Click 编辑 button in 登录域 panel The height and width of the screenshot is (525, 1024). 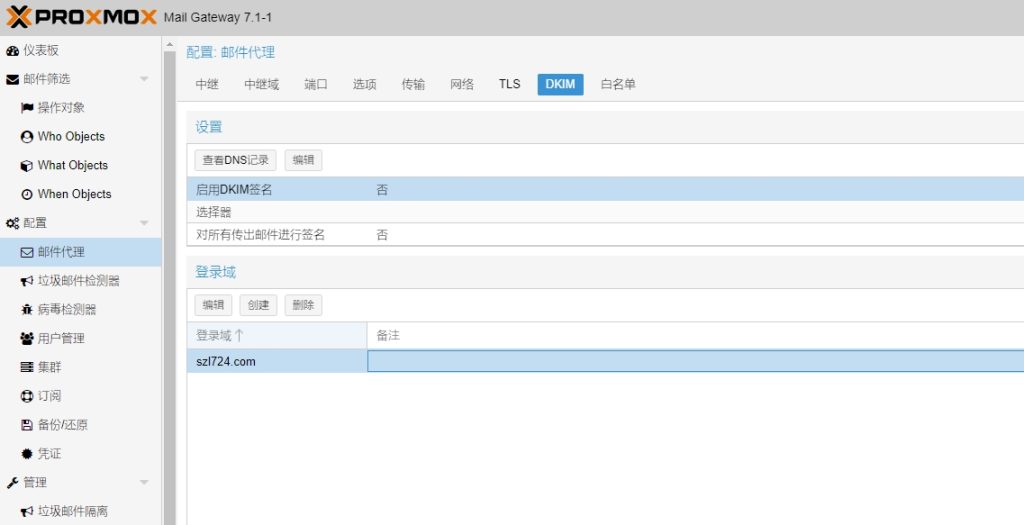[213, 305]
